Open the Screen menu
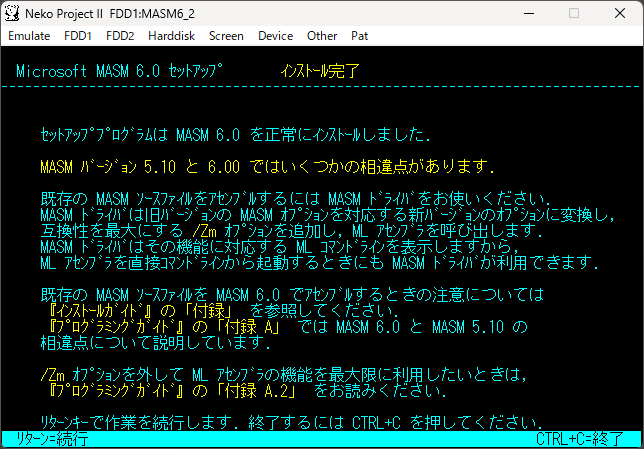Screen dimensions: 644x449 [x=226, y=36]
